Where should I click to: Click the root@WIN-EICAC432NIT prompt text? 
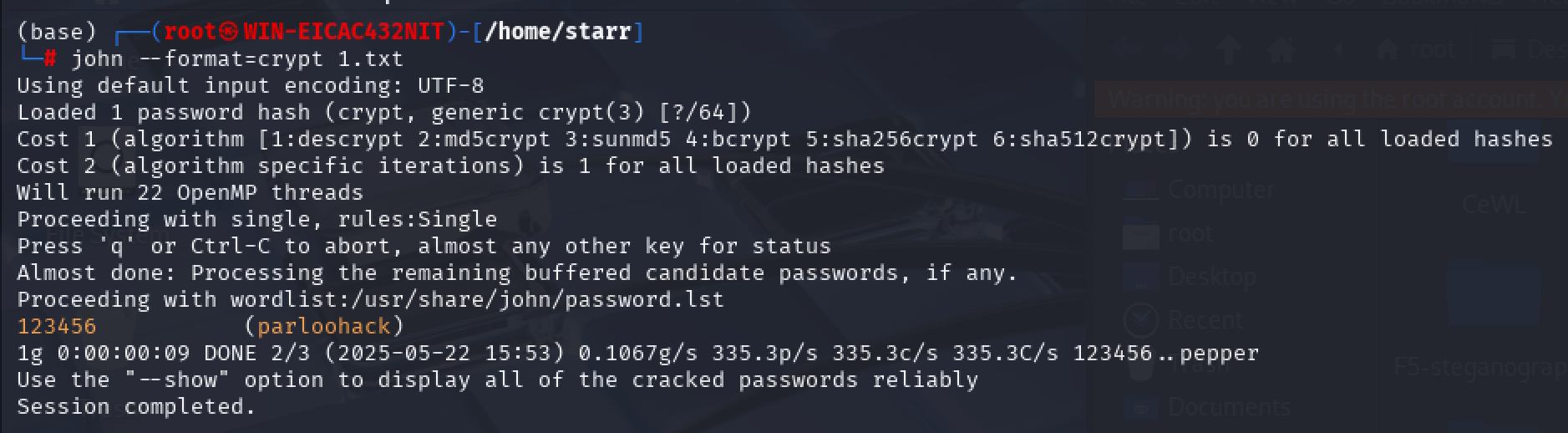303,32
